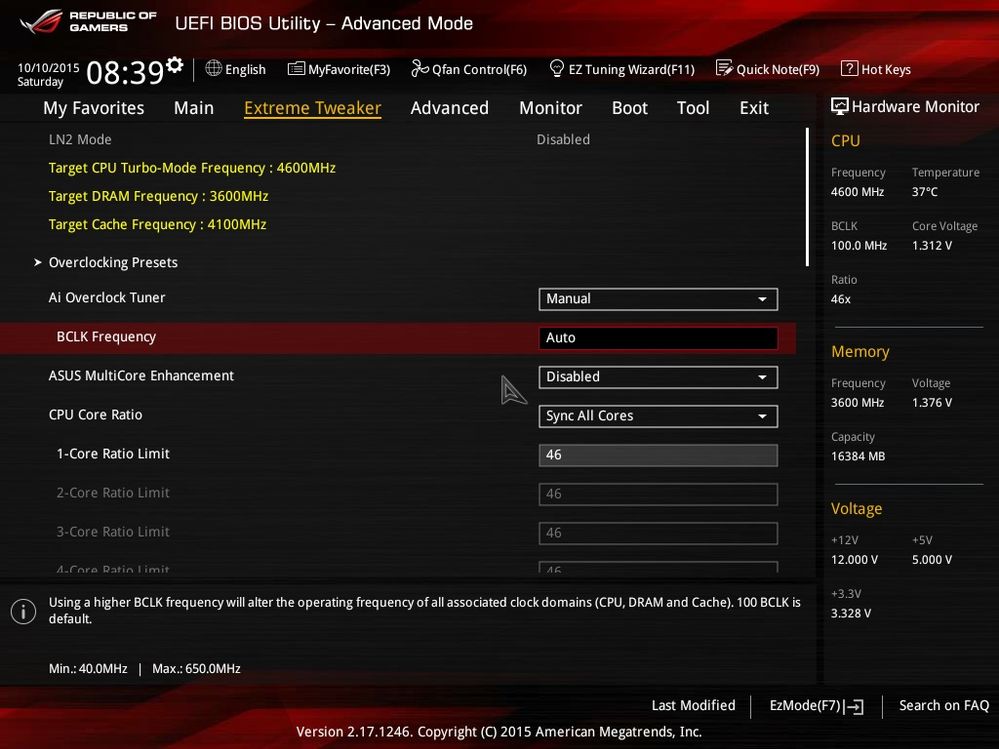
Task: Click the Hardware Monitor screen icon
Action: 840,106
